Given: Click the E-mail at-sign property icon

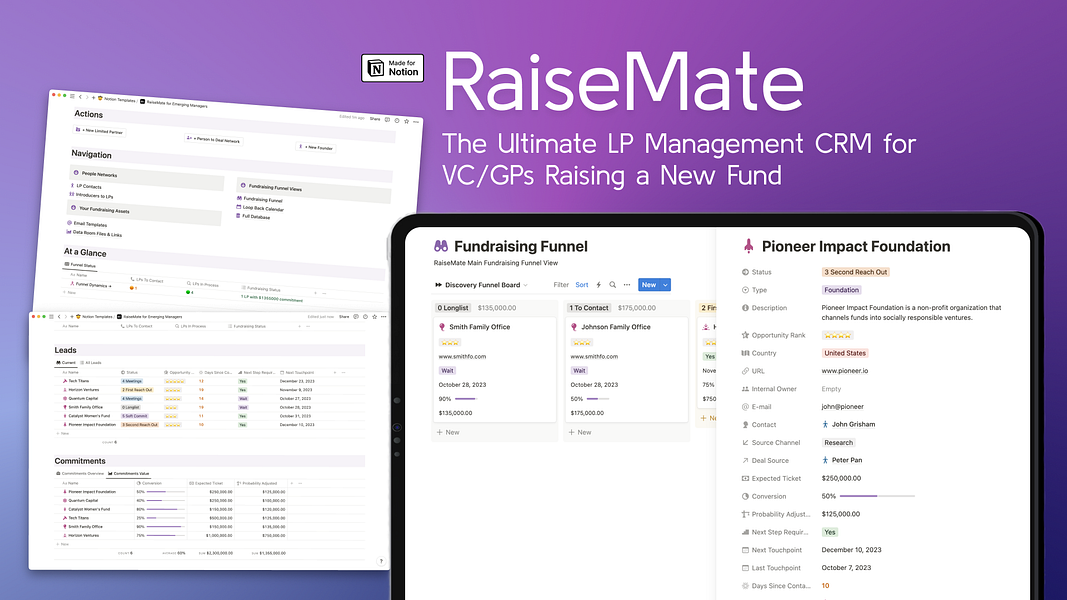Looking at the screenshot, I should click(x=745, y=407).
